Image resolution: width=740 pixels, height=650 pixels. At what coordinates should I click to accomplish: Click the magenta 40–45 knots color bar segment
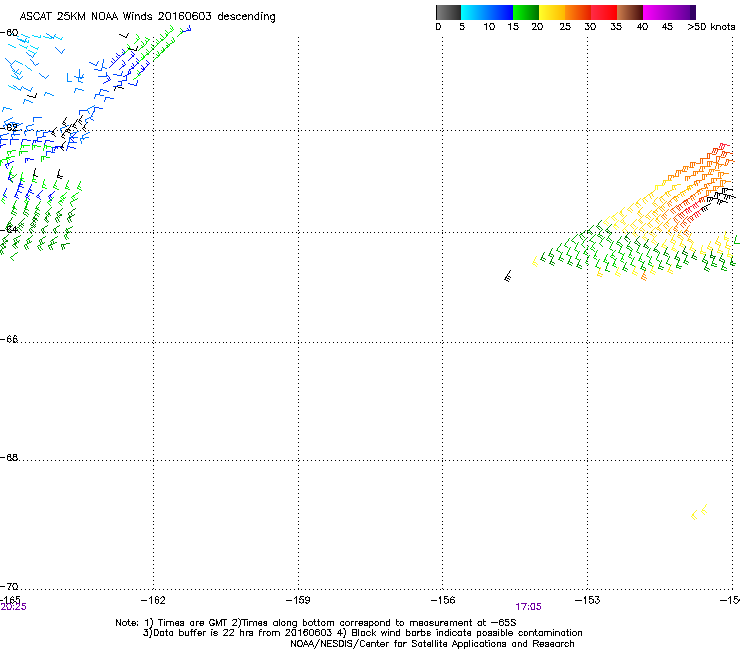[x=658, y=12]
